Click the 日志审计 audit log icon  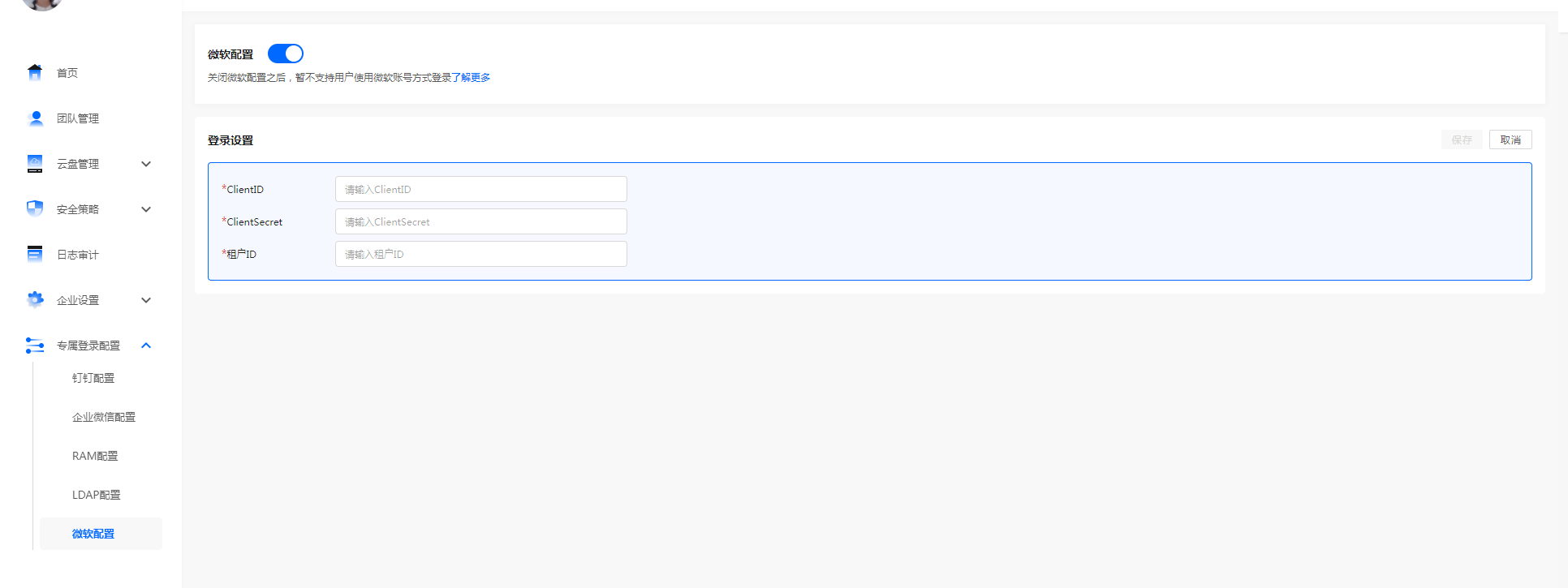pos(36,254)
